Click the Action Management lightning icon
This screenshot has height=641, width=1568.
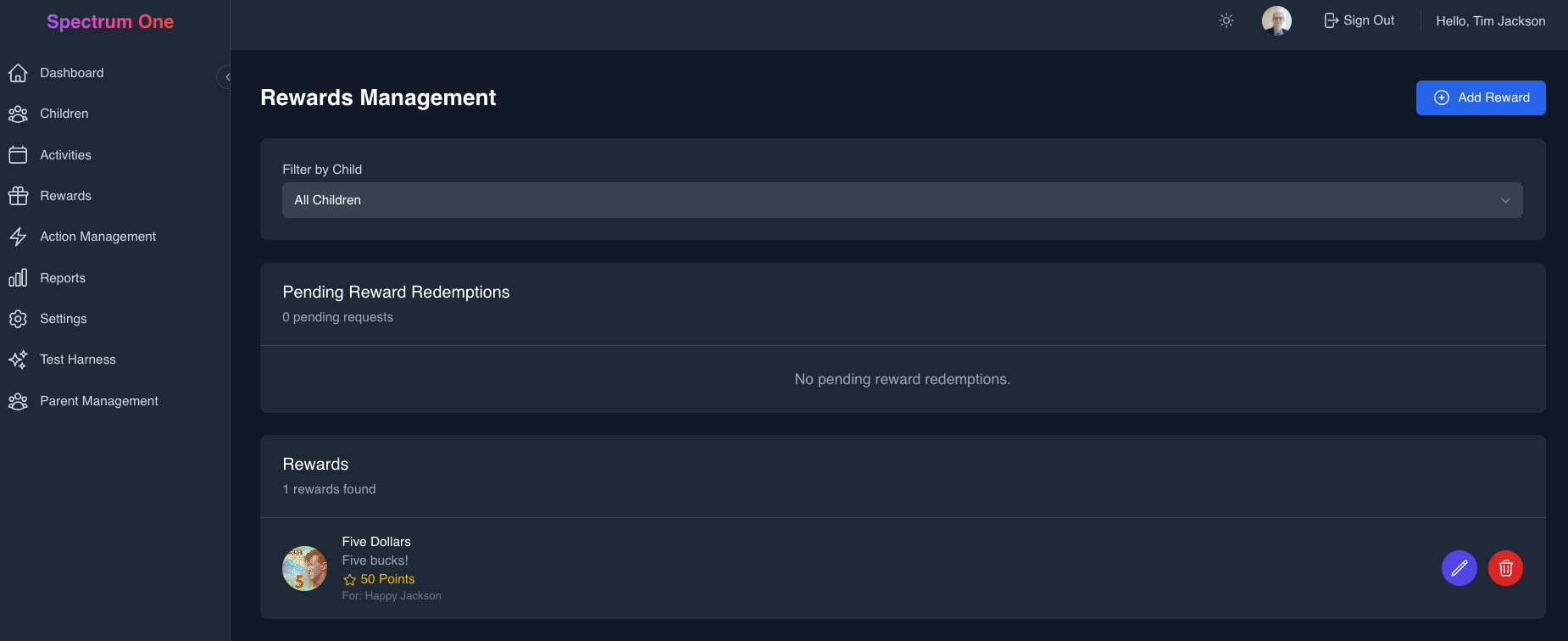[x=18, y=237]
